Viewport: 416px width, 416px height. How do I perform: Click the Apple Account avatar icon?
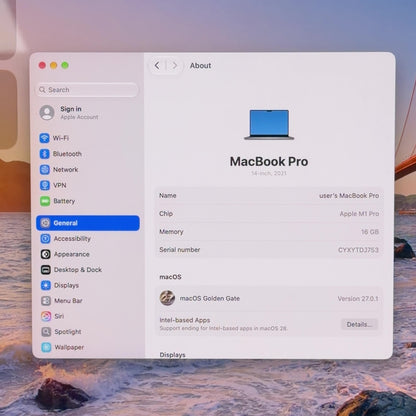pos(47,113)
